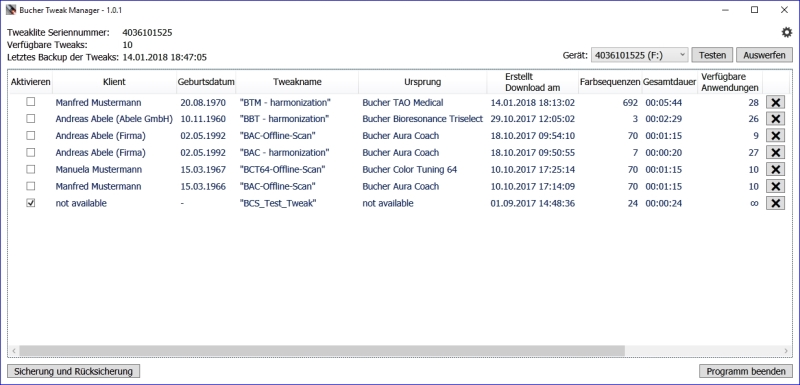Remove the "BAC - harmonization" tweak using its X

pyautogui.click(x=775, y=152)
